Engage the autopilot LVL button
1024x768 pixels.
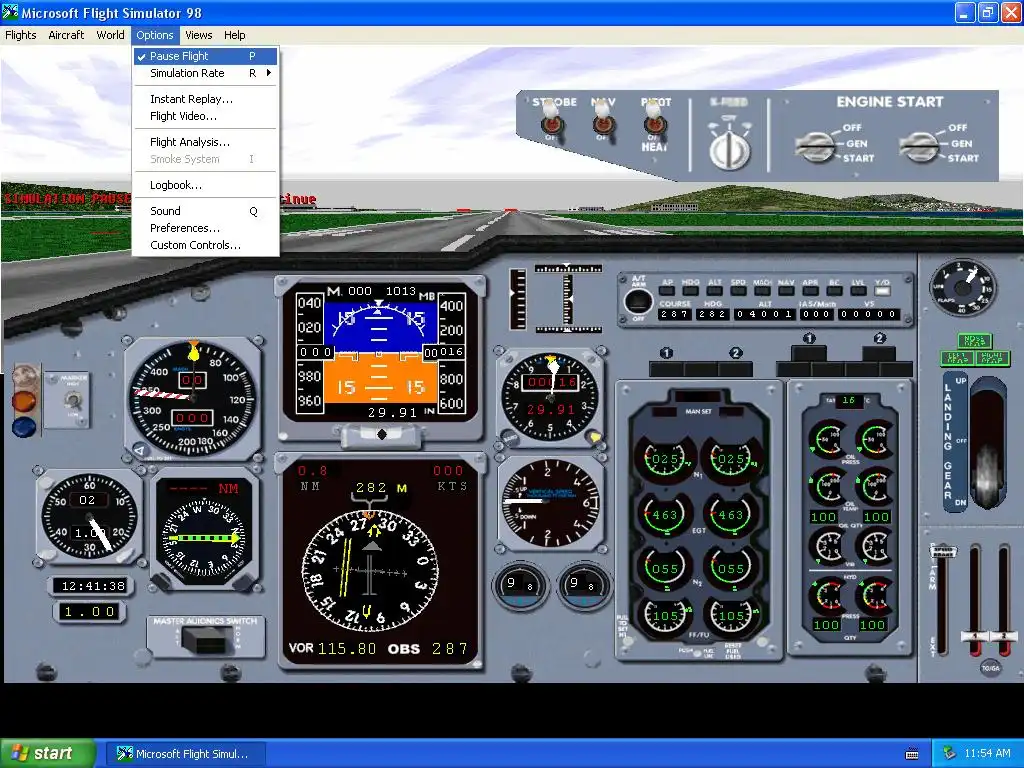858,291
